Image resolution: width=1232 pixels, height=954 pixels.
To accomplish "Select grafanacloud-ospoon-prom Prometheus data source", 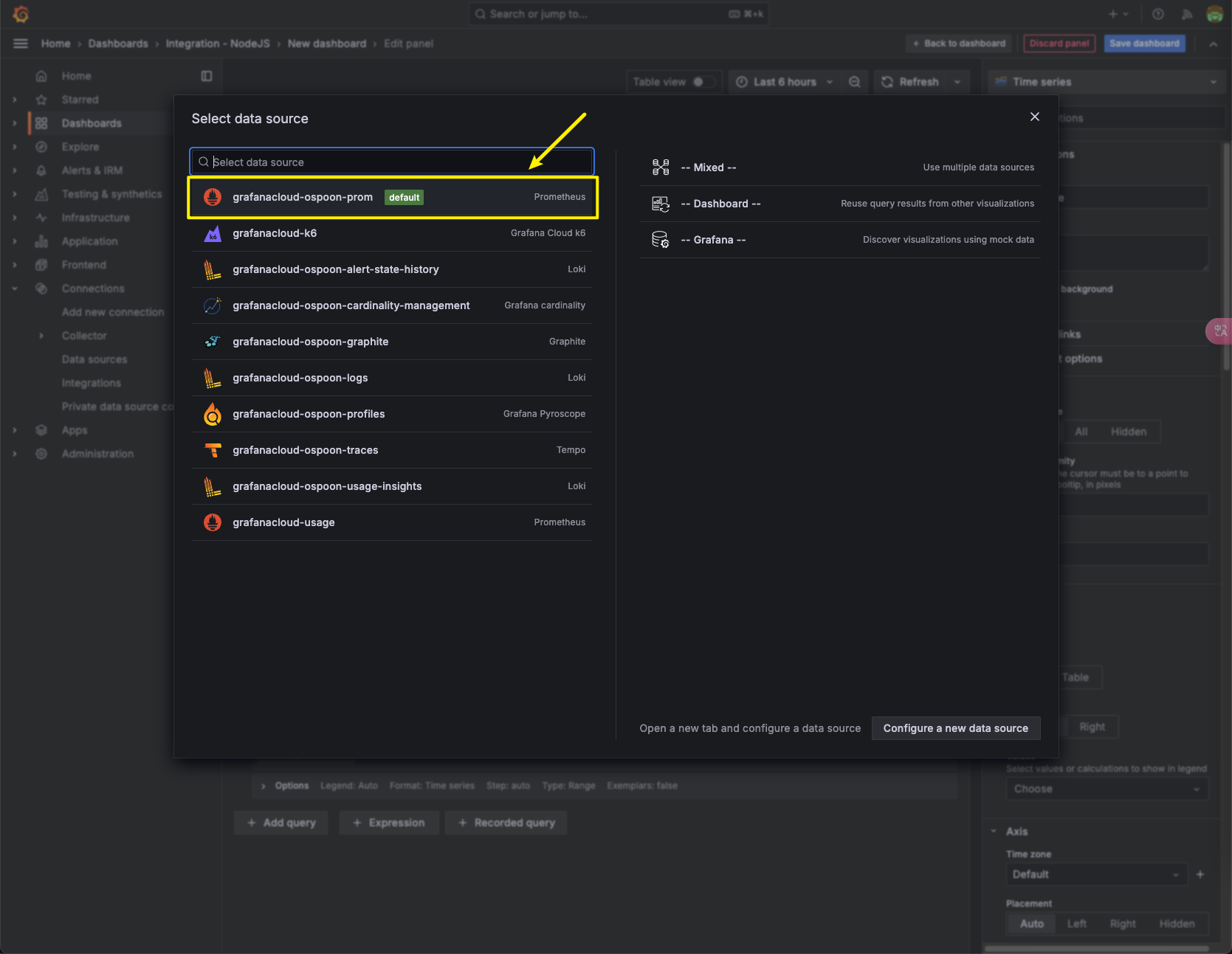I will [x=392, y=197].
